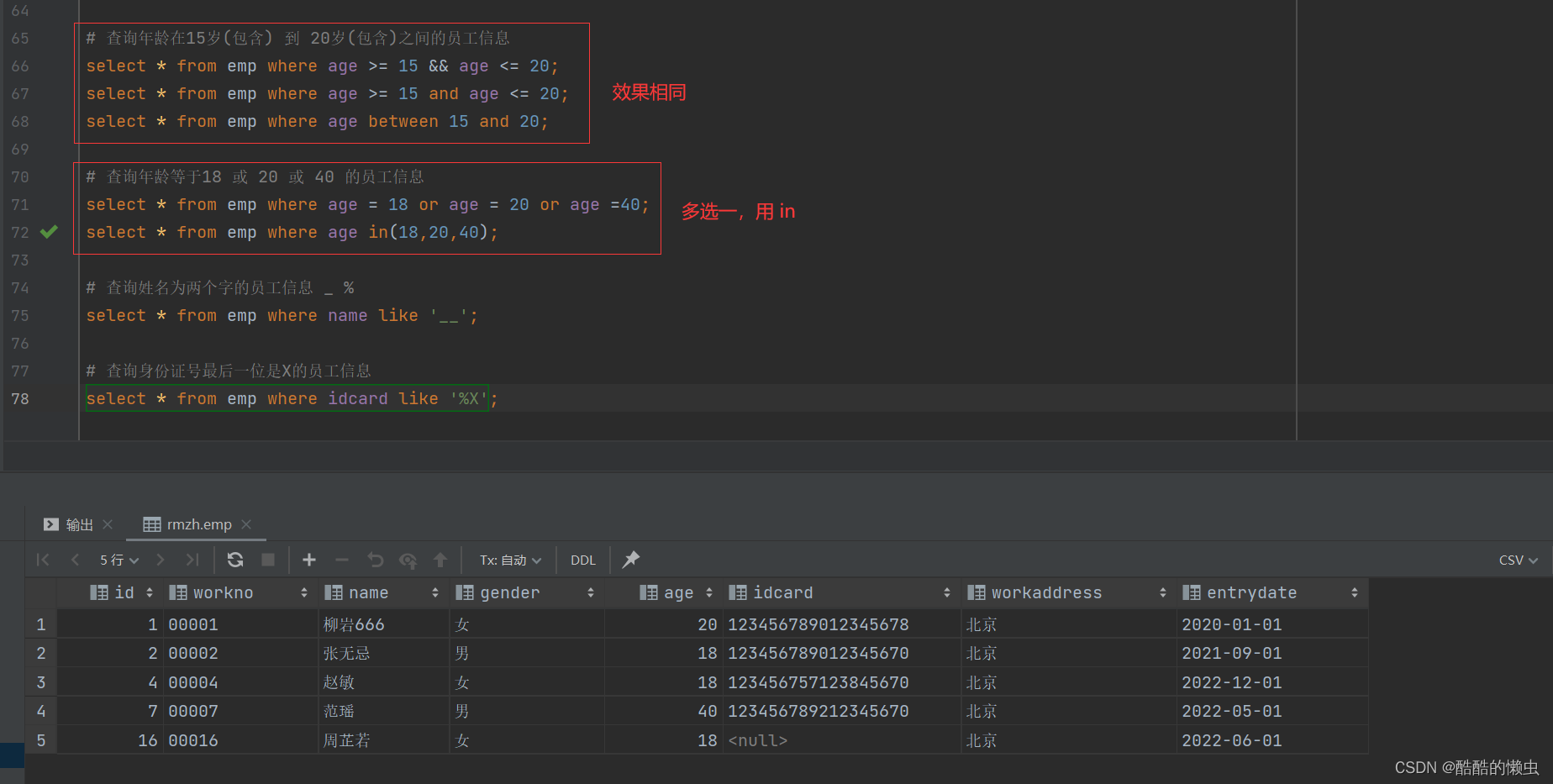This screenshot has width=1553, height=784.
Task: Go to the first page of results
Action: 43,560
